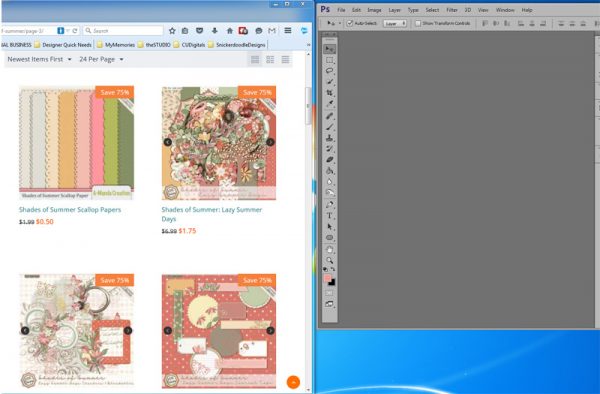The height and width of the screenshot is (394, 600).
Task: Show next image on Lazy Summer Days thumbnail
Action: coord(270,142)
